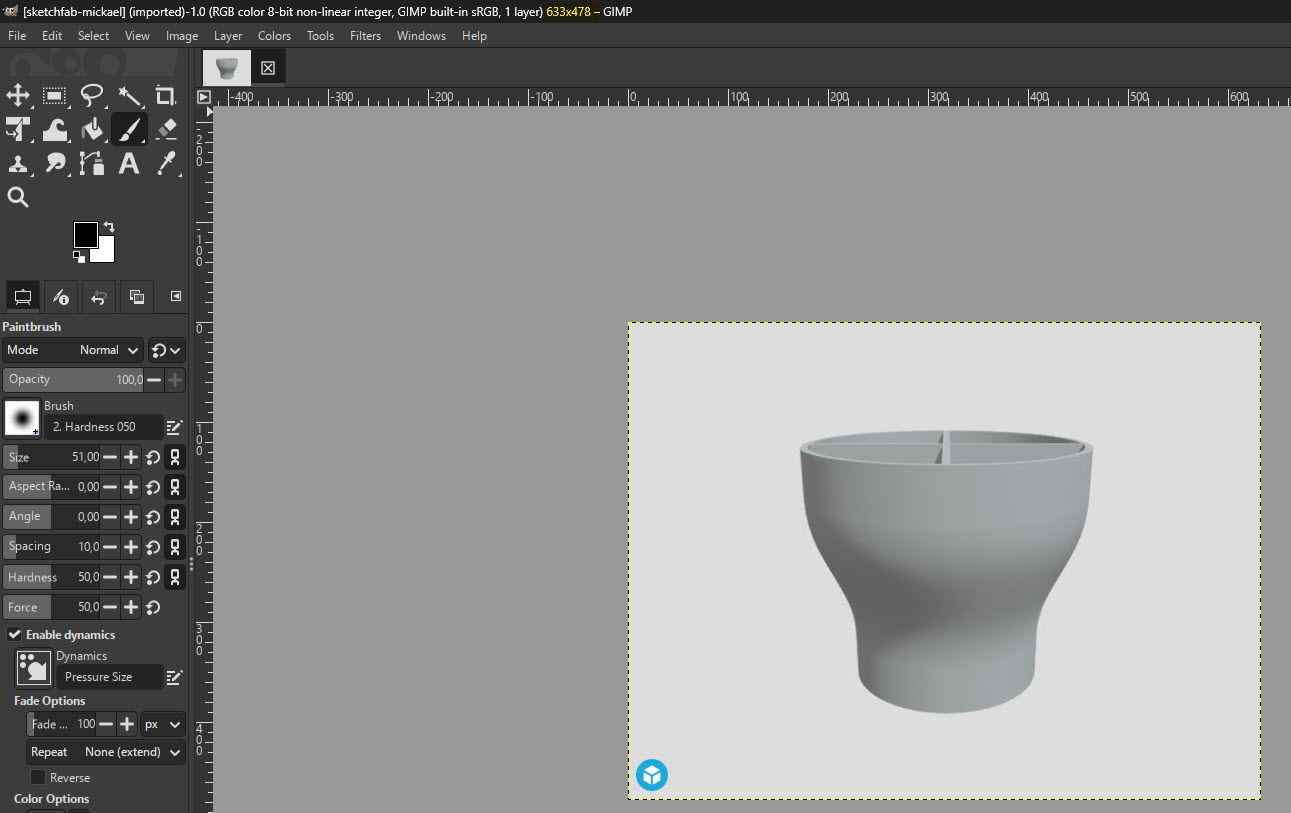The height and width of the screenshot is (813, 1291).
Task: Choose the Crop tool
Action: coord(166,96)
